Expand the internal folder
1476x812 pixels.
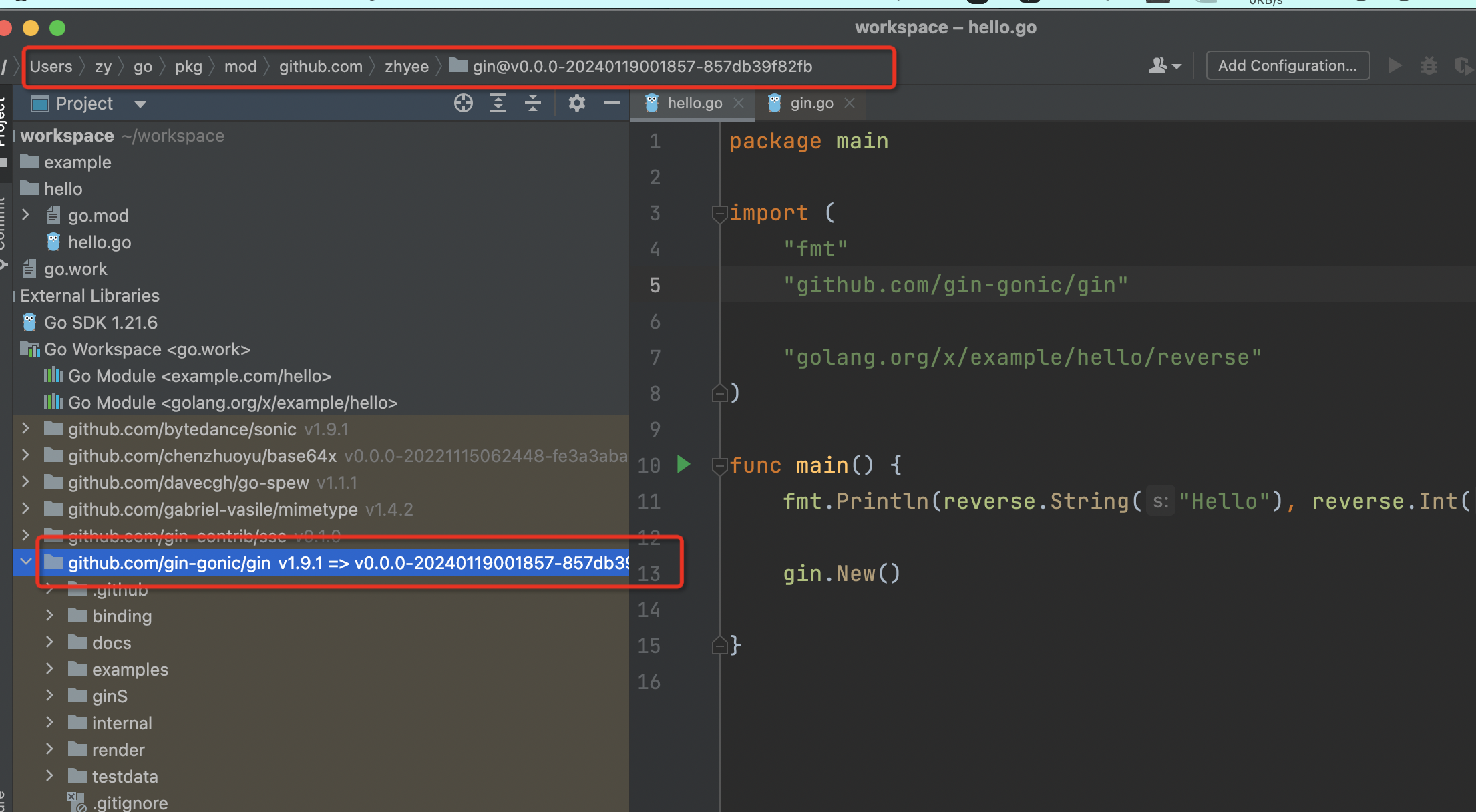point(49,723)
